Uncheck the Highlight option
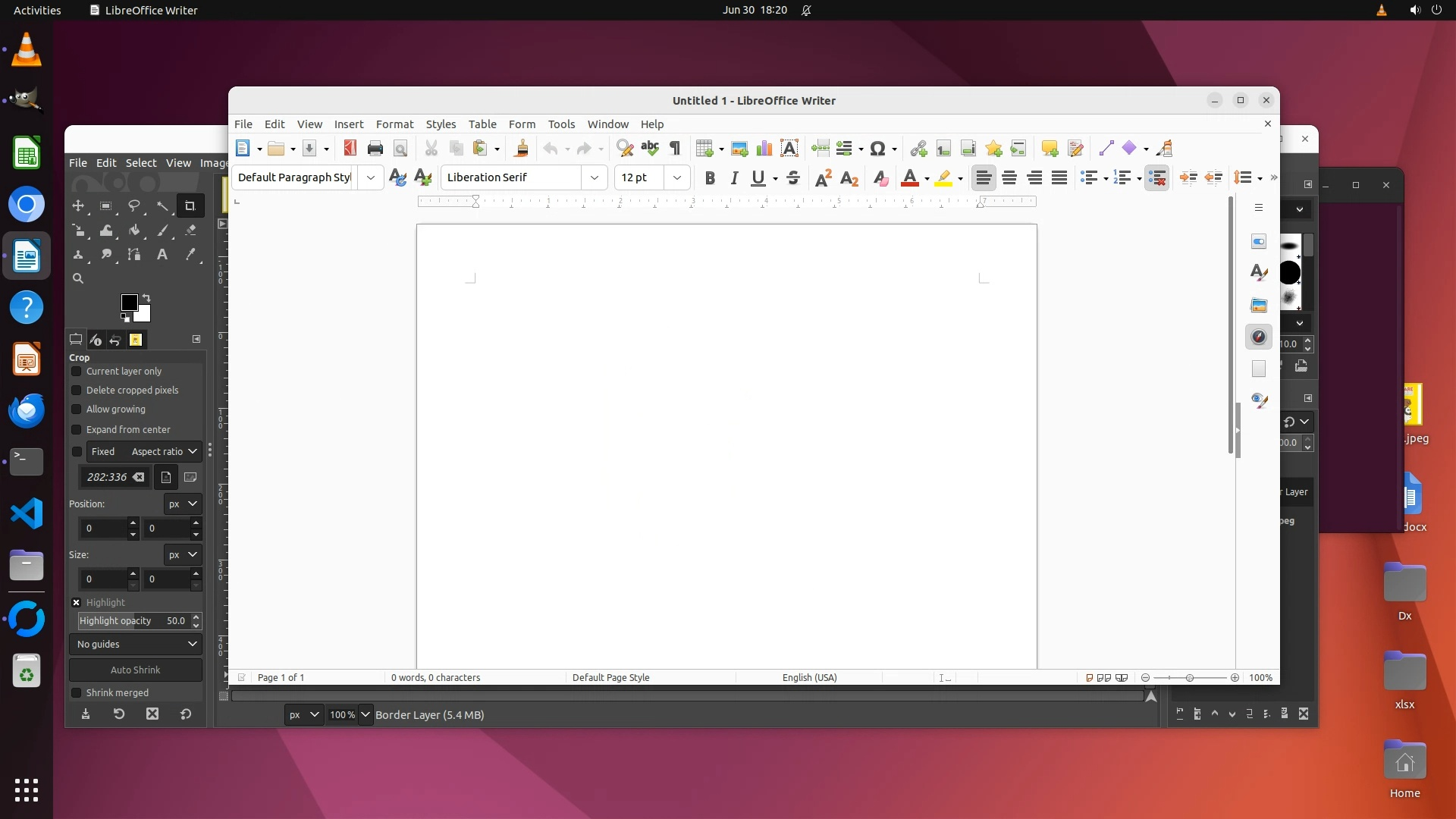This screenshot has height=819, width=1456. pyautogui.click(x=77, y=603)
